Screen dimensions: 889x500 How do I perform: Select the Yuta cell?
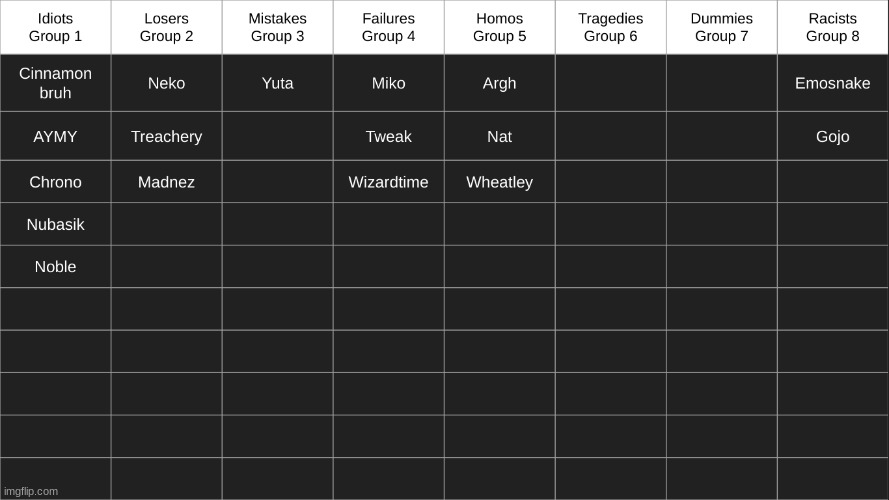[x=278, y=83]
